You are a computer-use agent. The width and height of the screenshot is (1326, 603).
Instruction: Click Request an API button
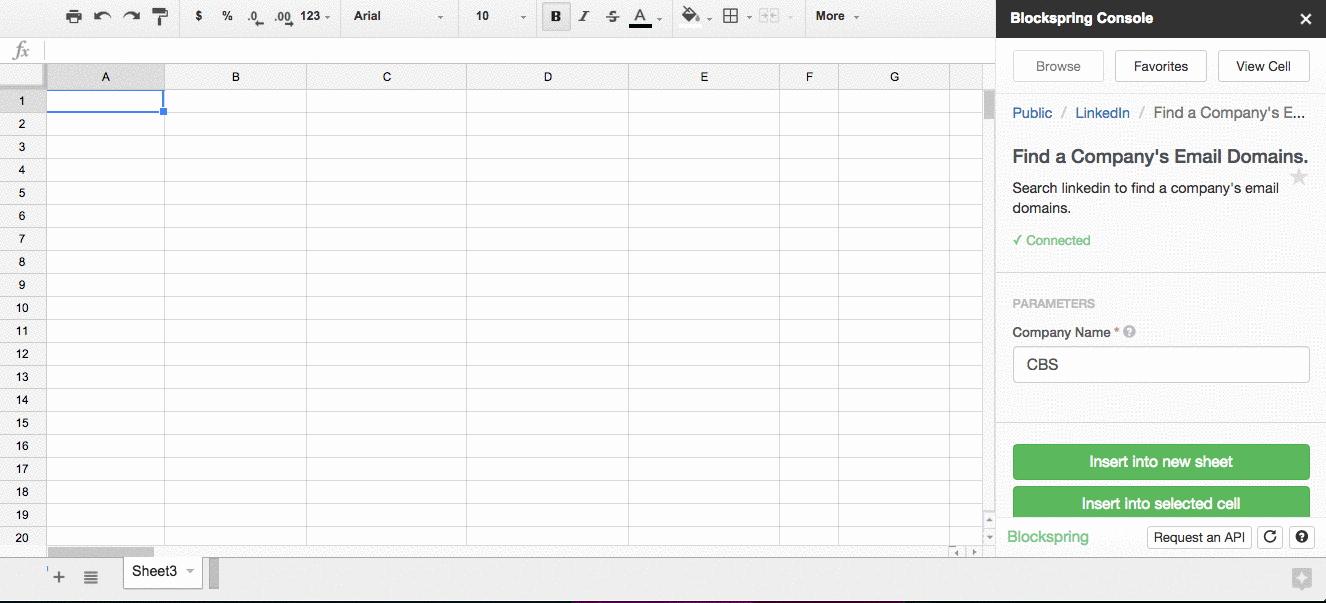click(1199, 537)
